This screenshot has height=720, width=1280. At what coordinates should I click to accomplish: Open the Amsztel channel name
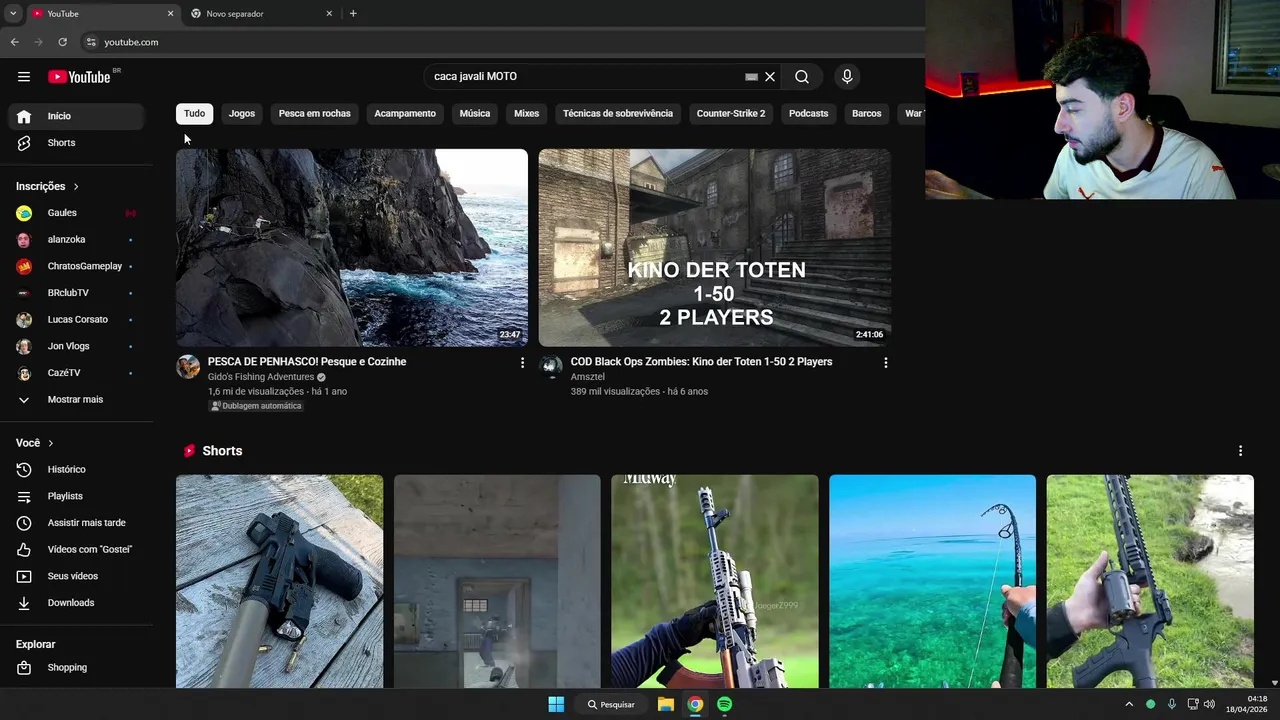point(588,377)
